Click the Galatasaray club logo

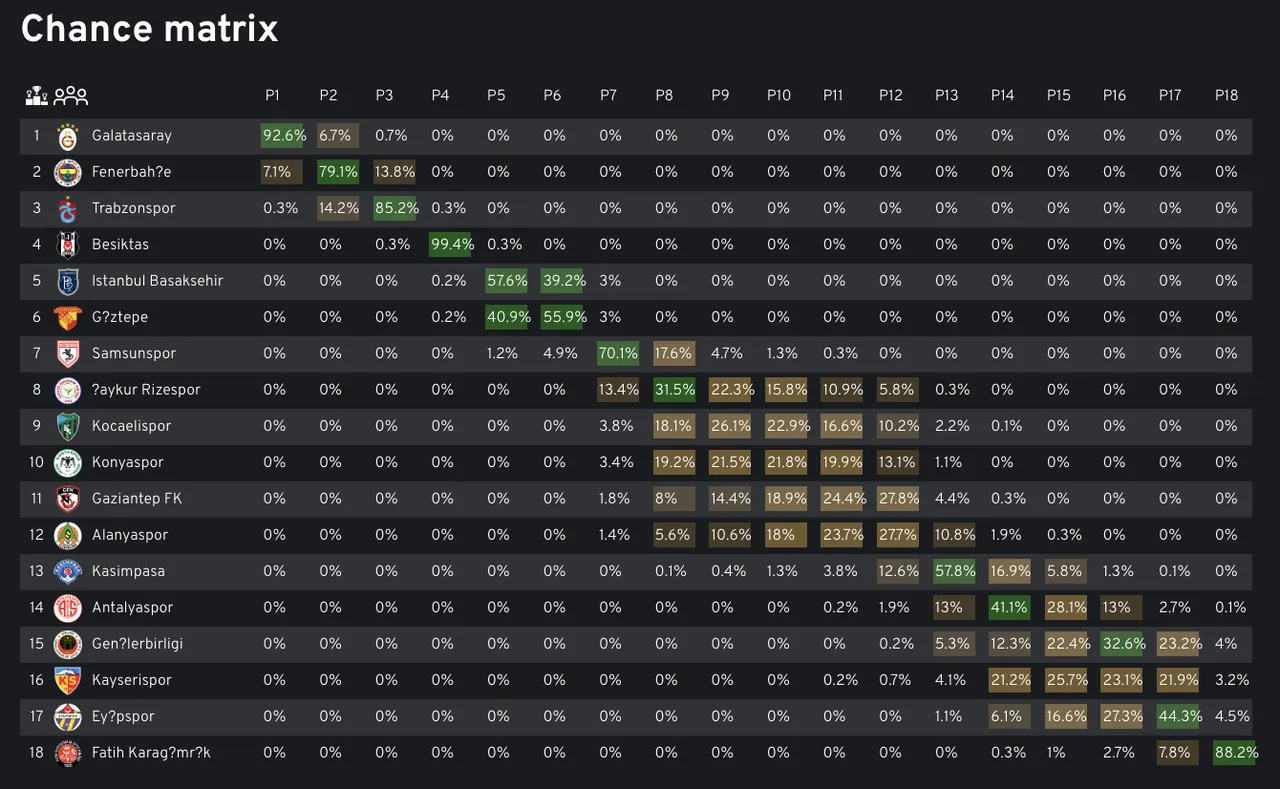pyautogui.click(x=67, y=136)
